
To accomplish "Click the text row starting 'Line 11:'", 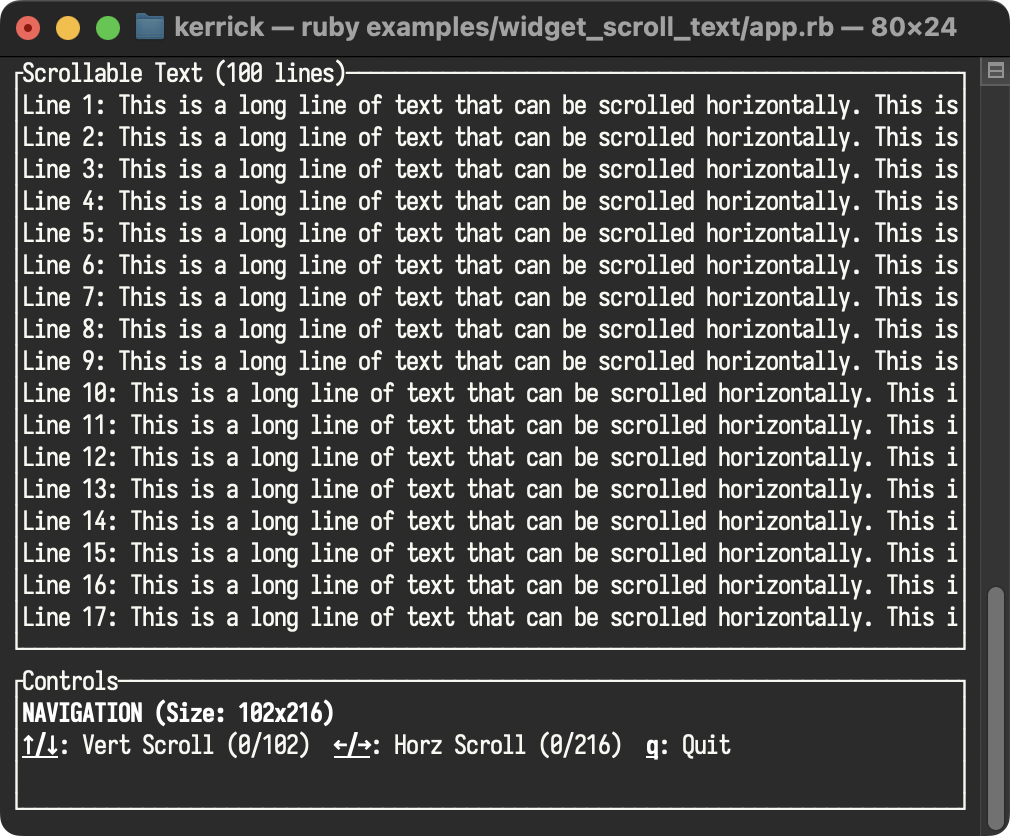I will tap(490, 425).
